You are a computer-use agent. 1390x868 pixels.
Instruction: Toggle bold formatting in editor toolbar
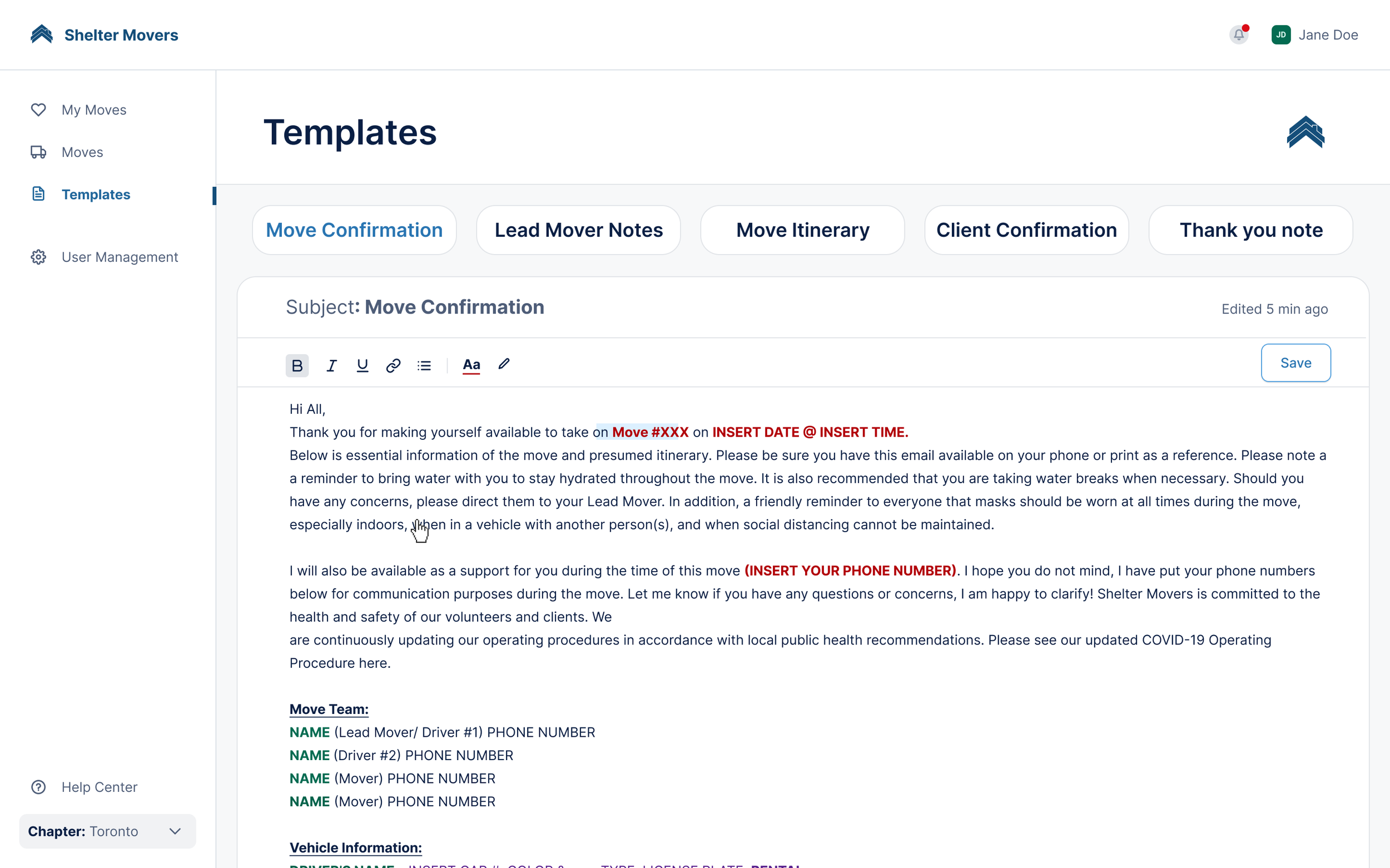(x=297, y=365)
